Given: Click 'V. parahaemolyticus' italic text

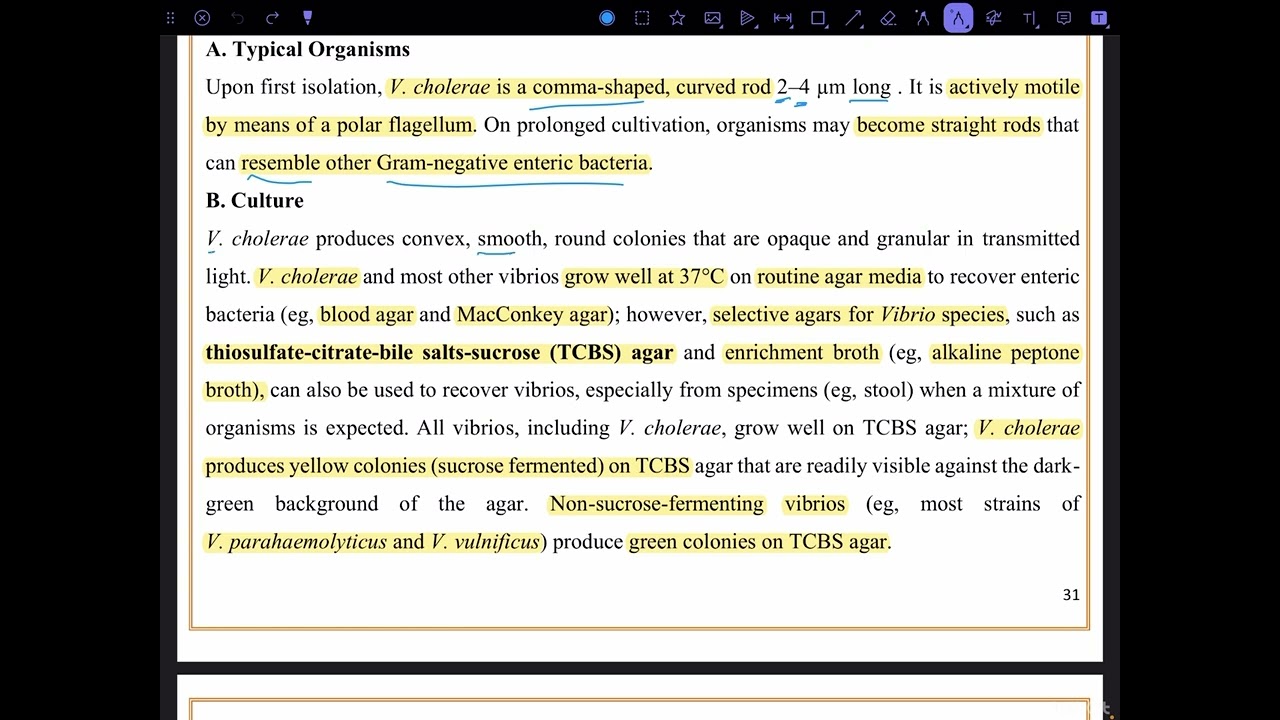Looking at the screenshot, I should 296,541.
